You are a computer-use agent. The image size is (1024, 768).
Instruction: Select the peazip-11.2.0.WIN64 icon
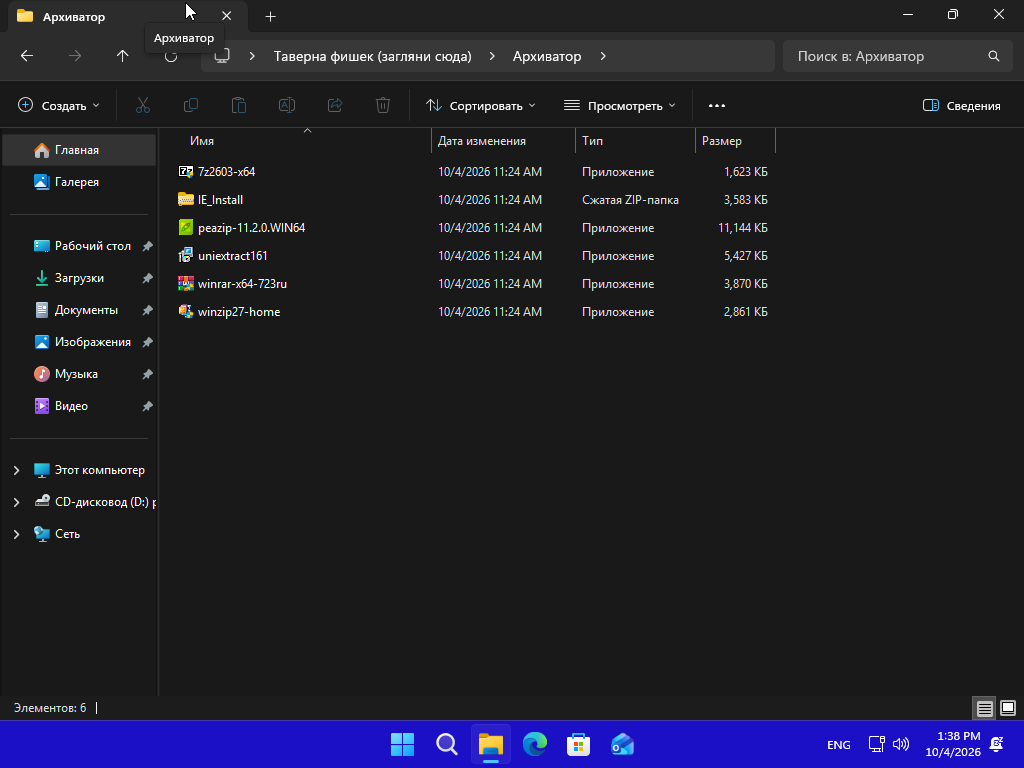pos(185,228)
